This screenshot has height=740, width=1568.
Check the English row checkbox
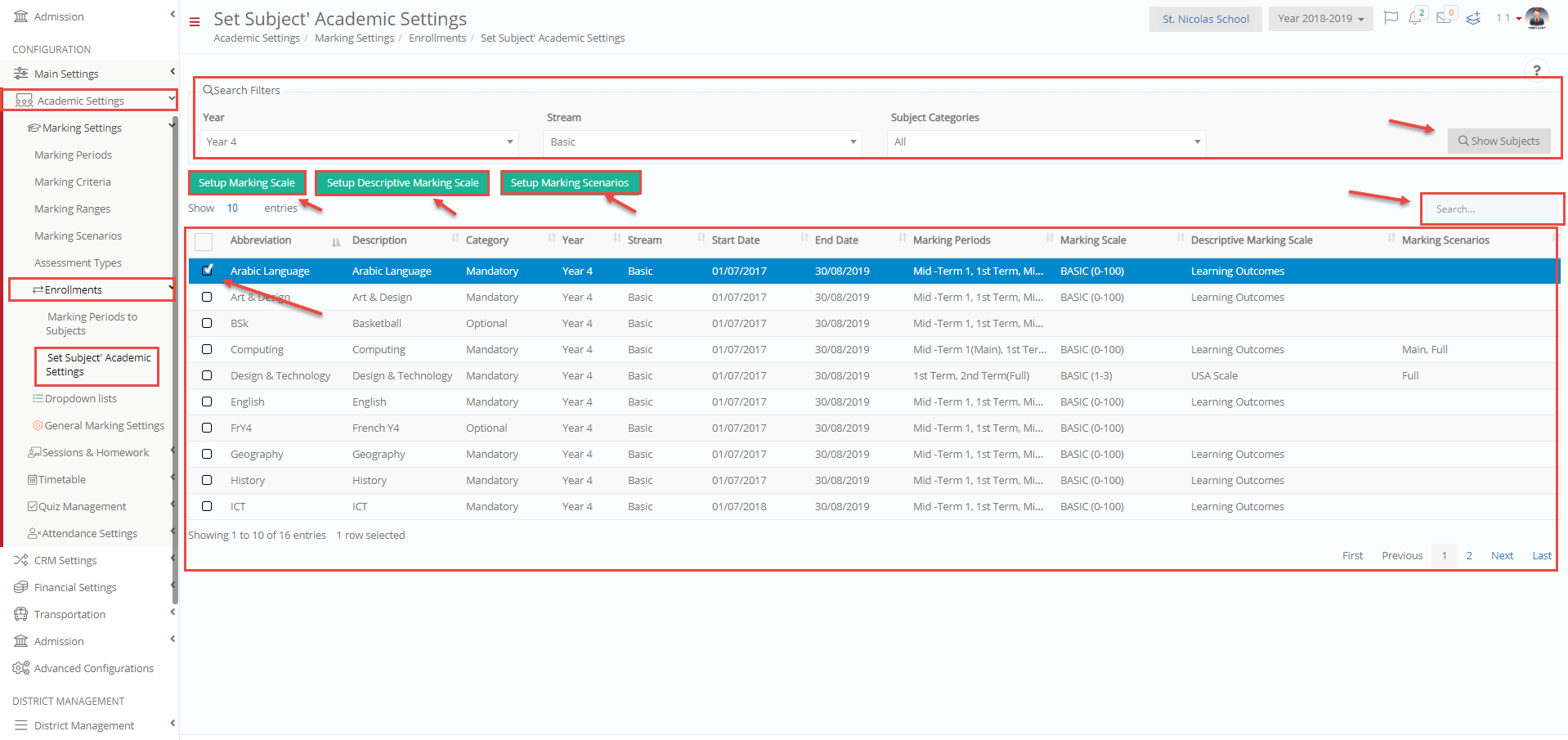[207, 401]
